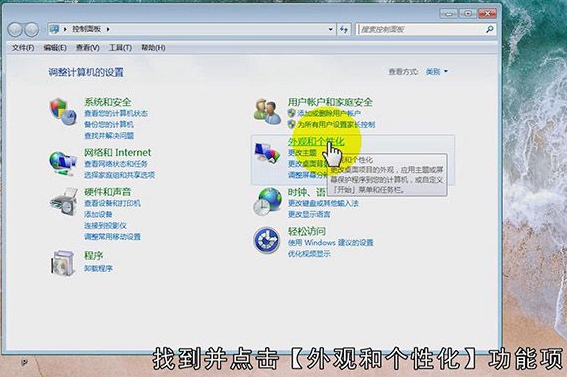Open the 系统和安全 category icon
This screenshot has height=377, width=567.
point(63,112)
